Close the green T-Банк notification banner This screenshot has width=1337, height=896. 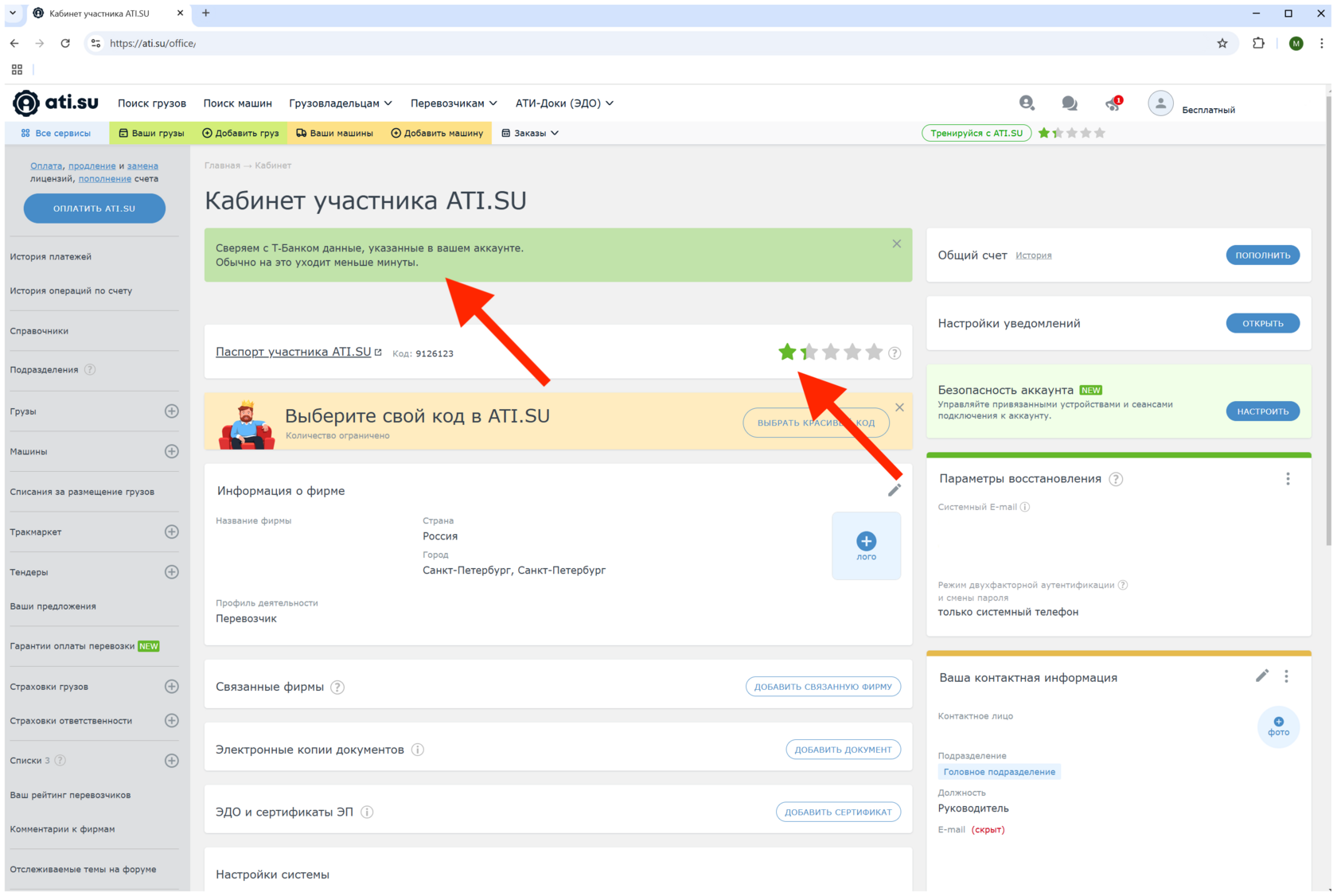click(x=896, y=244)
